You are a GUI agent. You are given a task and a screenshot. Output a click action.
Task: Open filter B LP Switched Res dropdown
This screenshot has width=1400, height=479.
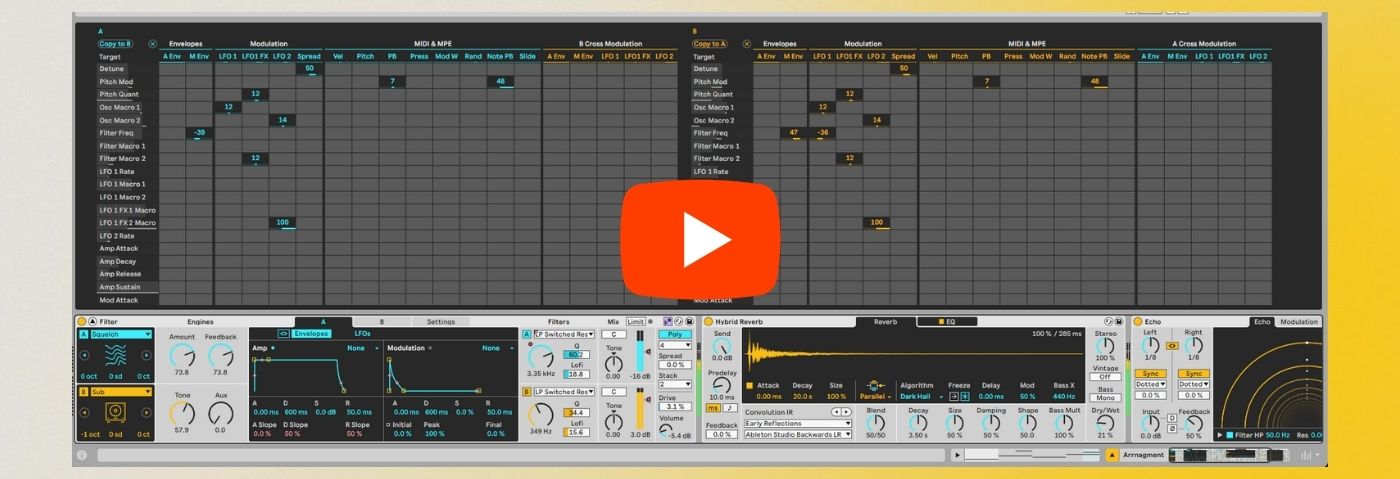click(564, 392)
